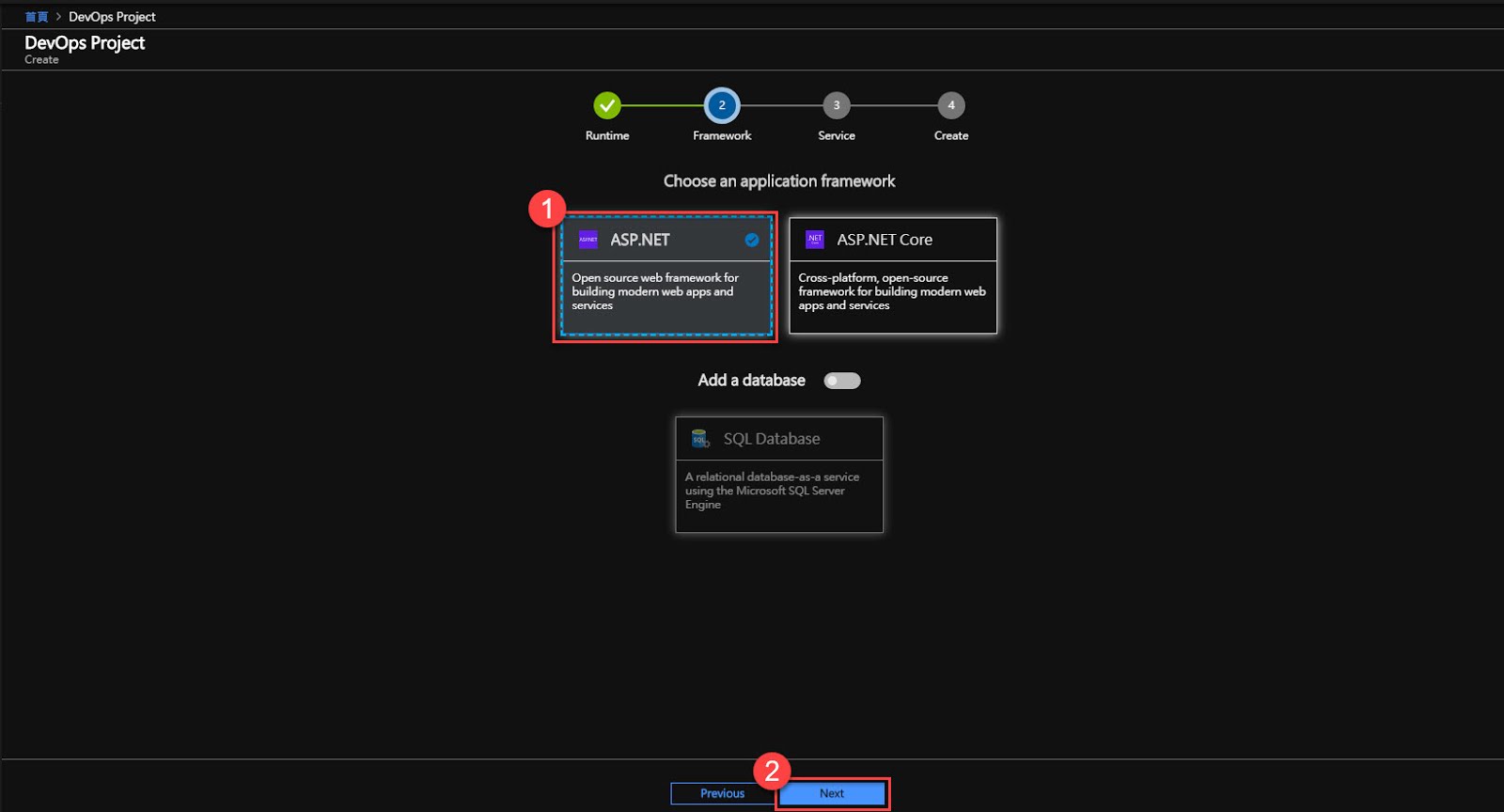
Task: Click the Create step label
Action: (951, 135)
